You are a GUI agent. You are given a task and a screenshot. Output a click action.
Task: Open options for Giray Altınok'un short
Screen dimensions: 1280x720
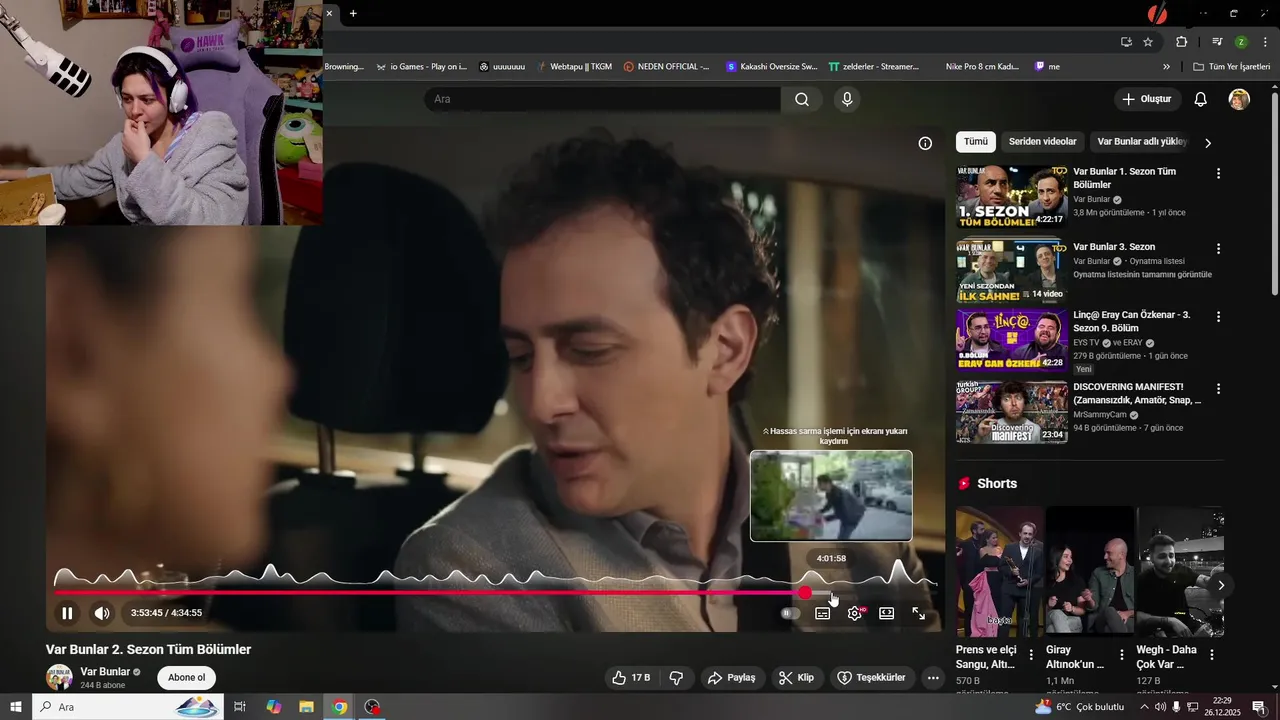1121,655
